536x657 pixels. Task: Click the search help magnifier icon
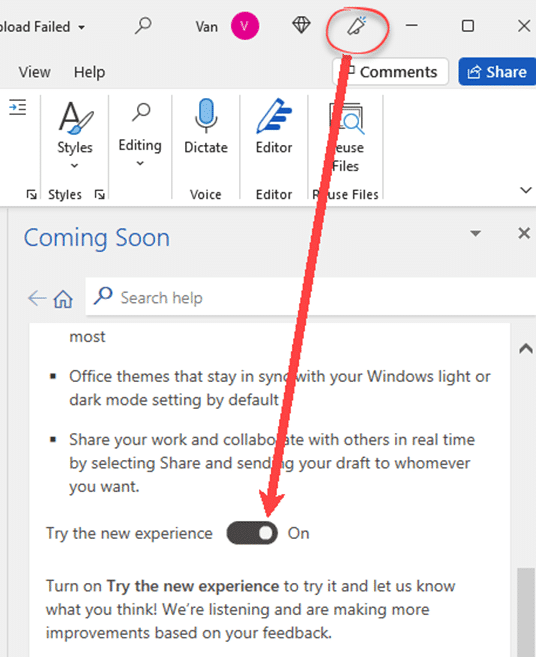pos(103,296)
